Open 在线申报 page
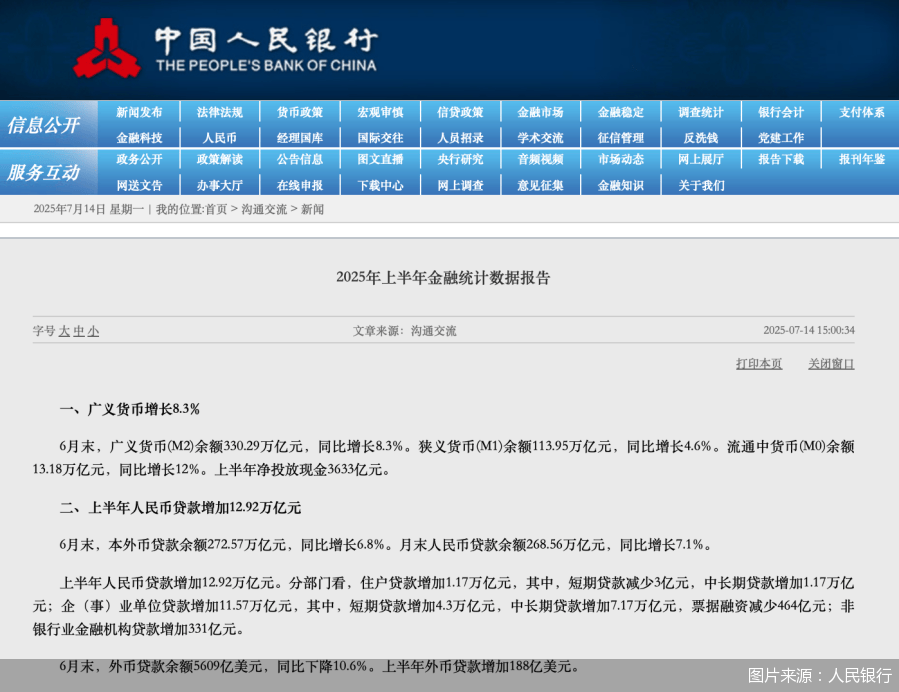The width and height of the screenshot is (899, 692). tap(300, 186)
